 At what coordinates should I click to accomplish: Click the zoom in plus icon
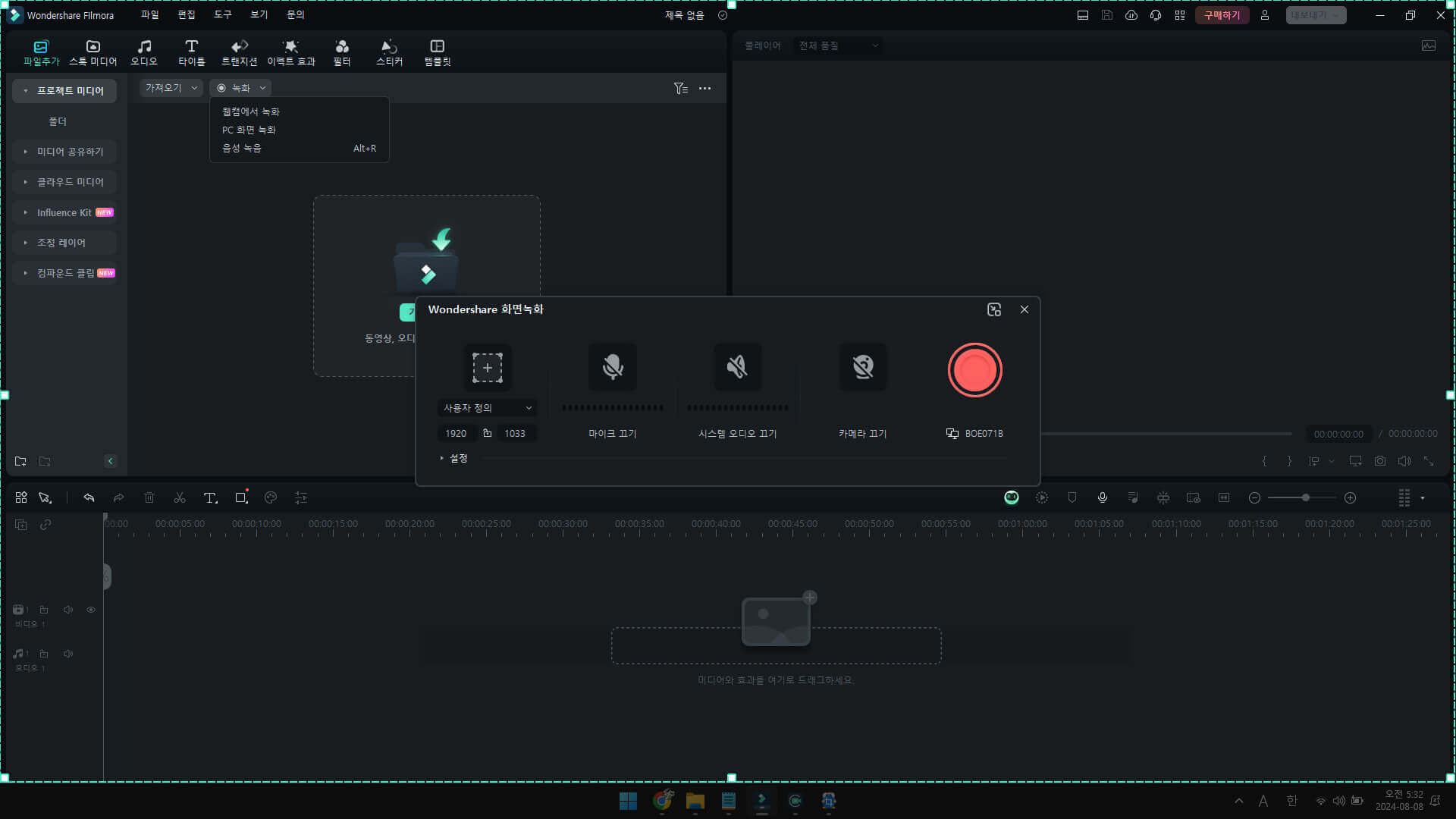point(1350,497)
